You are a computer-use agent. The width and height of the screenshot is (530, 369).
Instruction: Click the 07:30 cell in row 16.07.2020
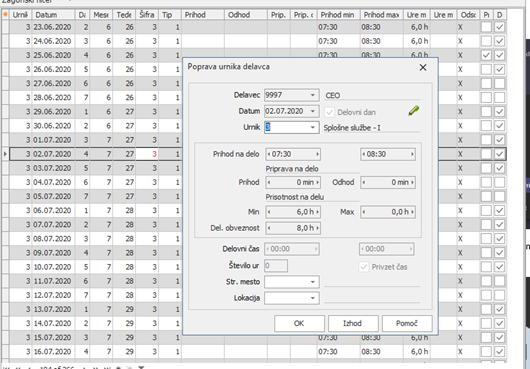point(338,352)
